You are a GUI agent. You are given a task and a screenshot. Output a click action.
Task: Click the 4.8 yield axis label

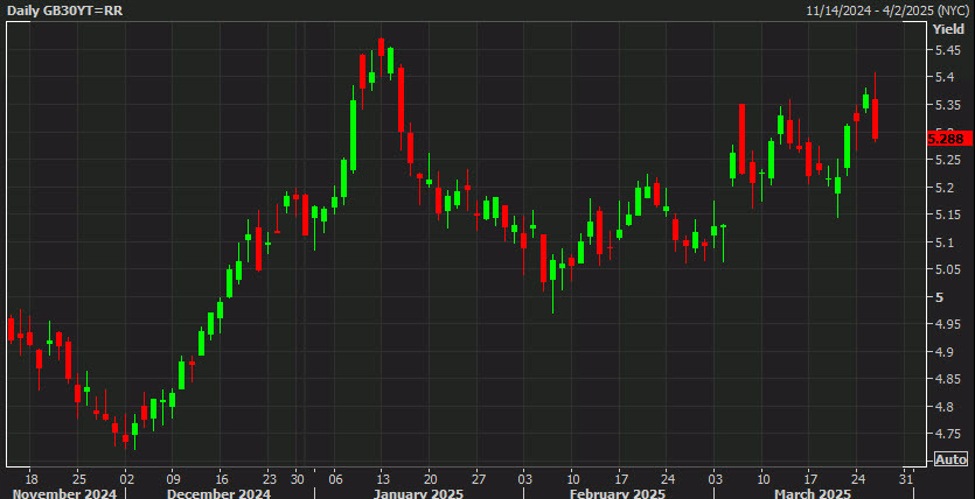coord(945,407)
